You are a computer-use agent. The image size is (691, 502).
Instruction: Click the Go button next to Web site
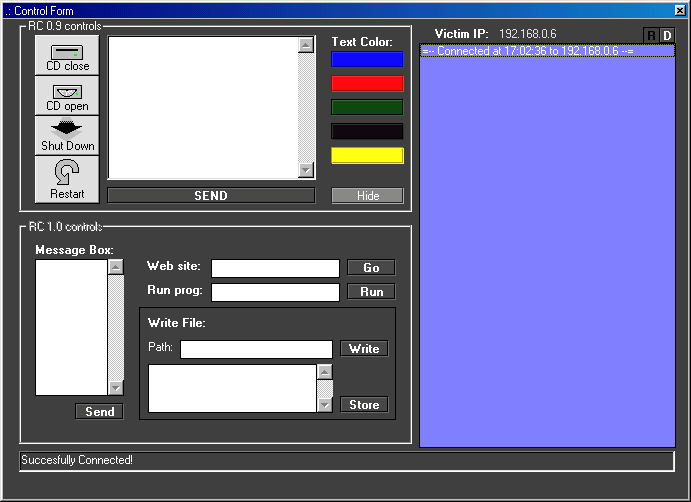coord(371,268)
